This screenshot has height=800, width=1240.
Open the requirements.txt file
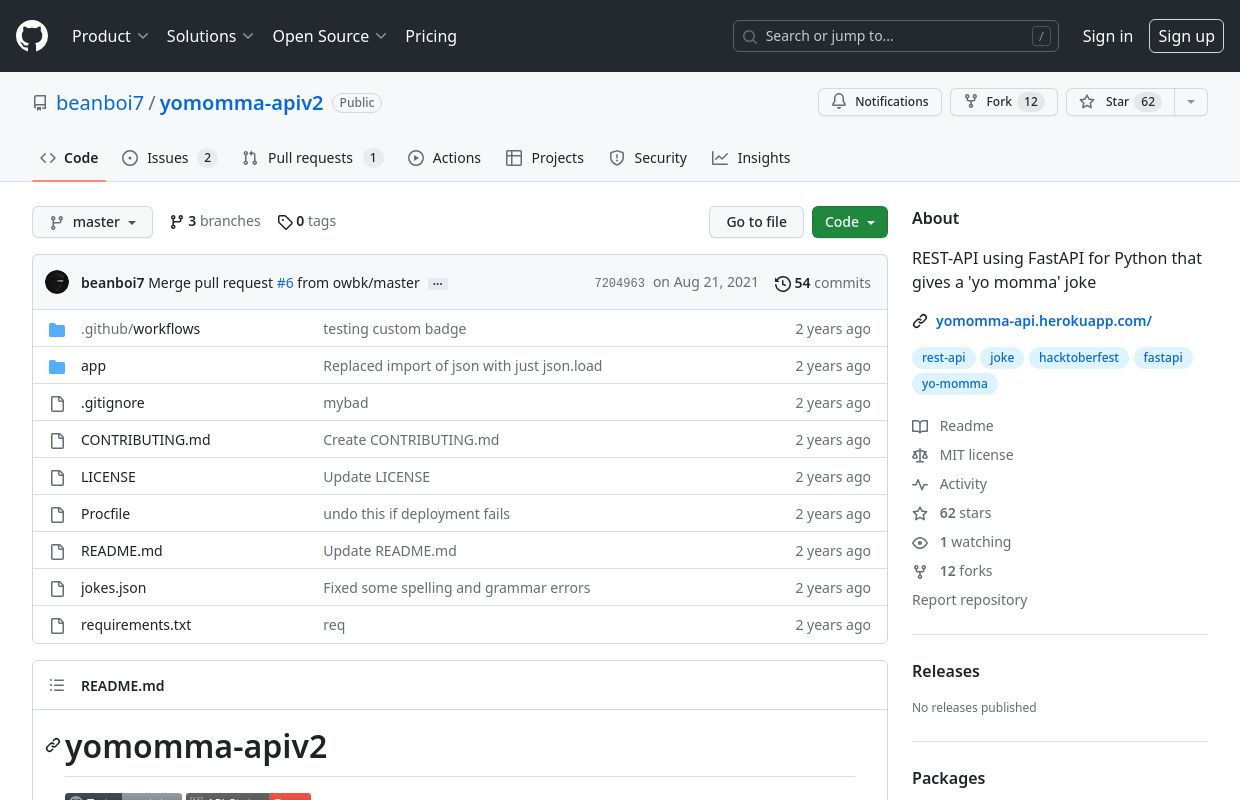click(136, 625)
